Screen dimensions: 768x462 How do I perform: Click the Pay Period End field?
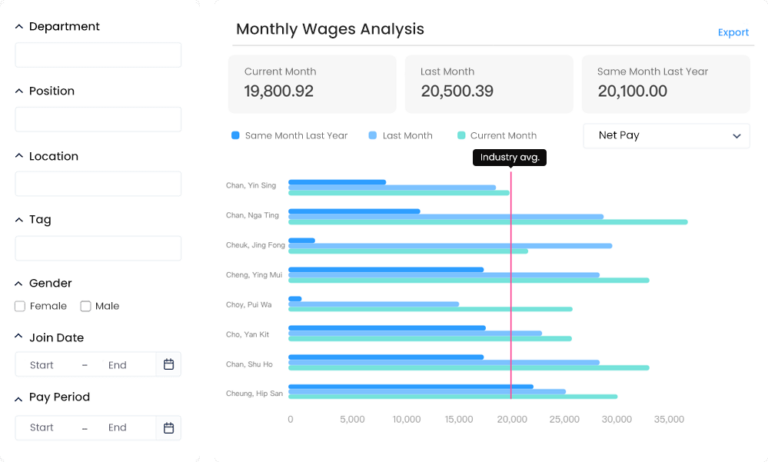tap(117, 428)
